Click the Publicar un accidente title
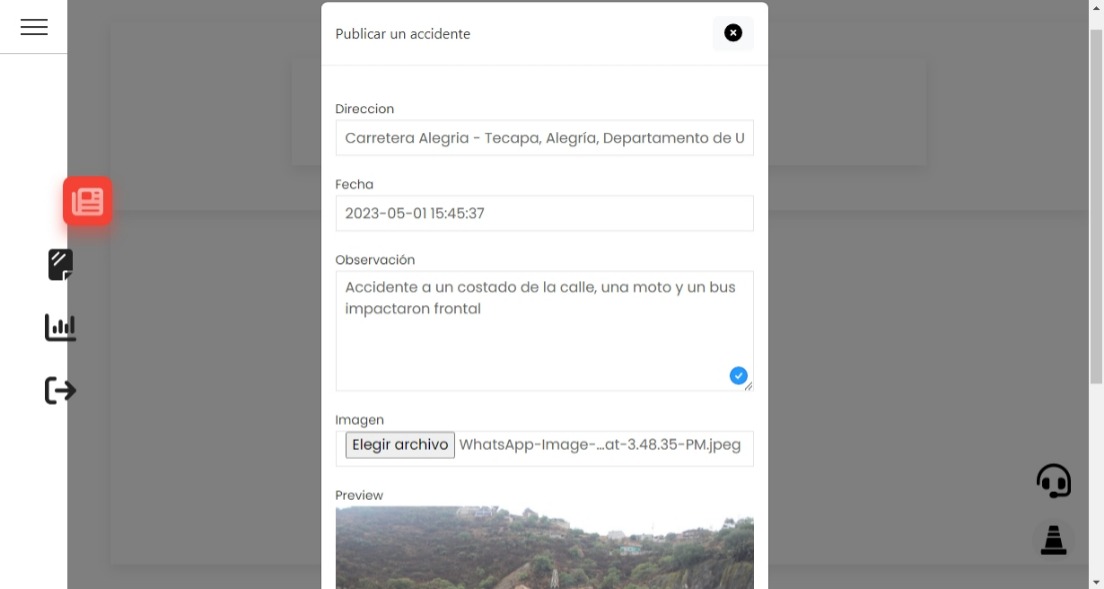 pos(402,33)
